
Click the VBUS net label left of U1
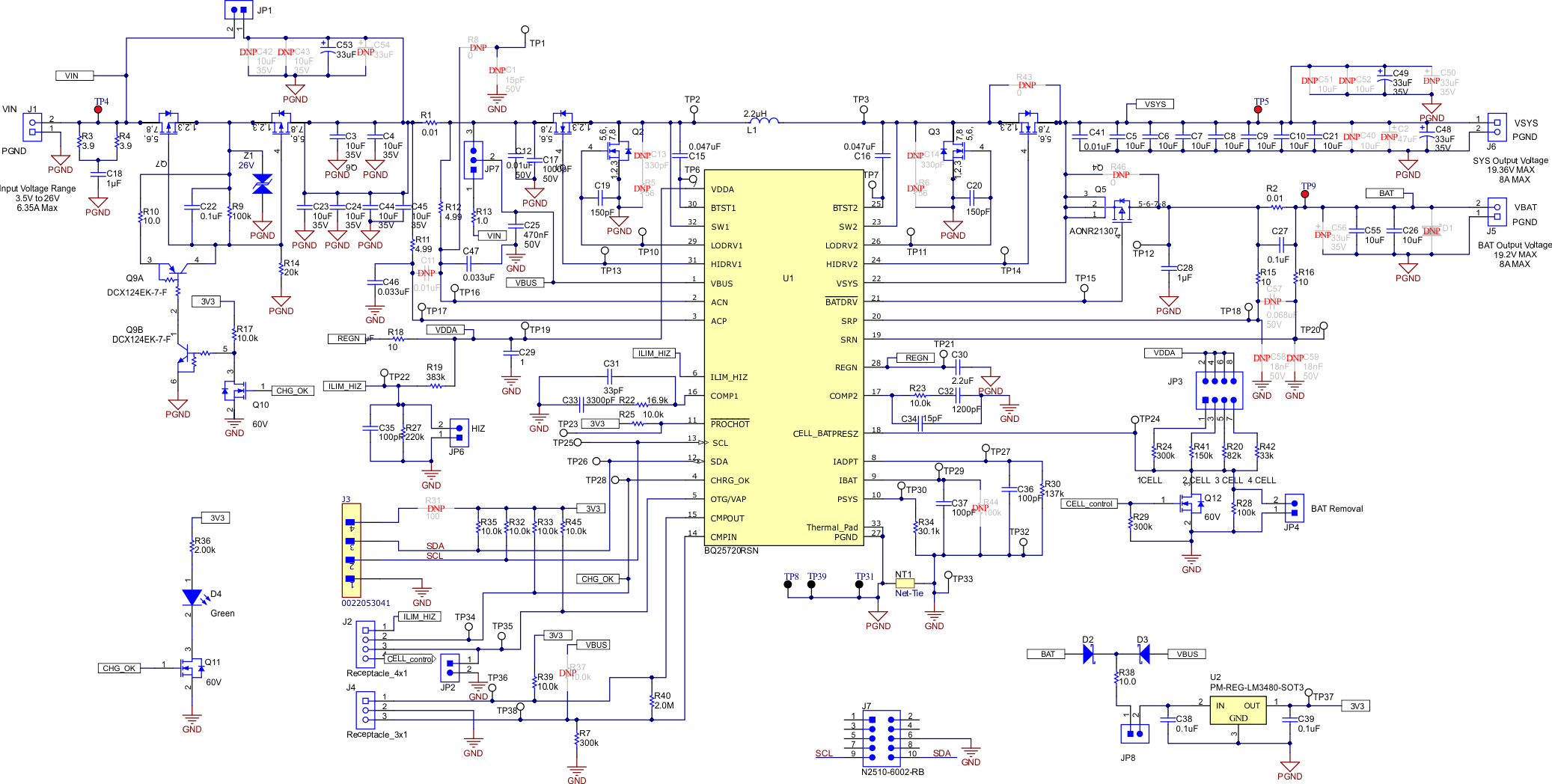(x=525, y=283)
